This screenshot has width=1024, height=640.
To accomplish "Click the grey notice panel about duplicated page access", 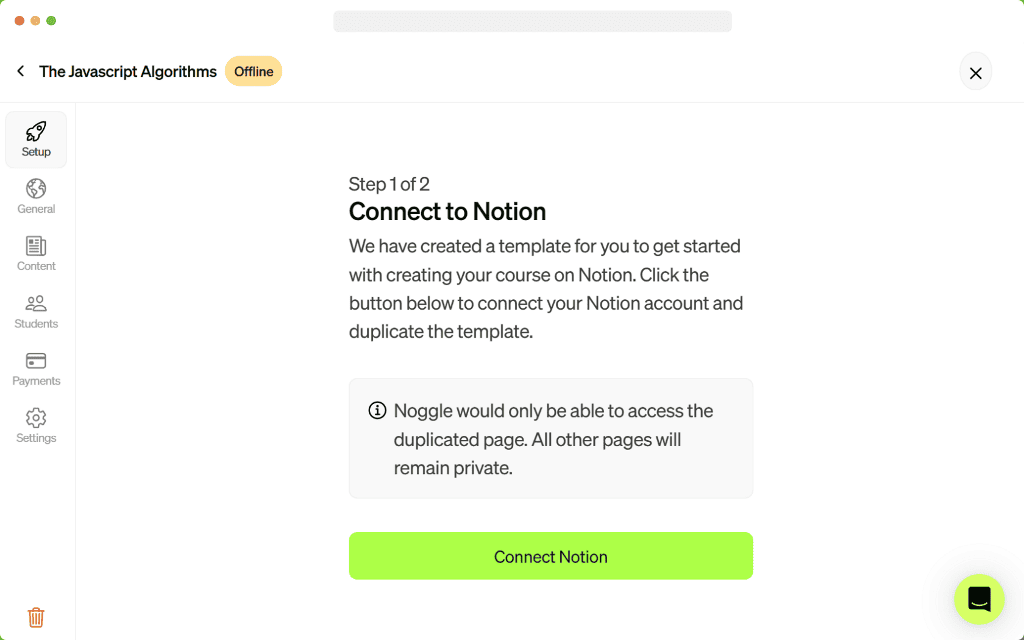I will coord(550,438).
